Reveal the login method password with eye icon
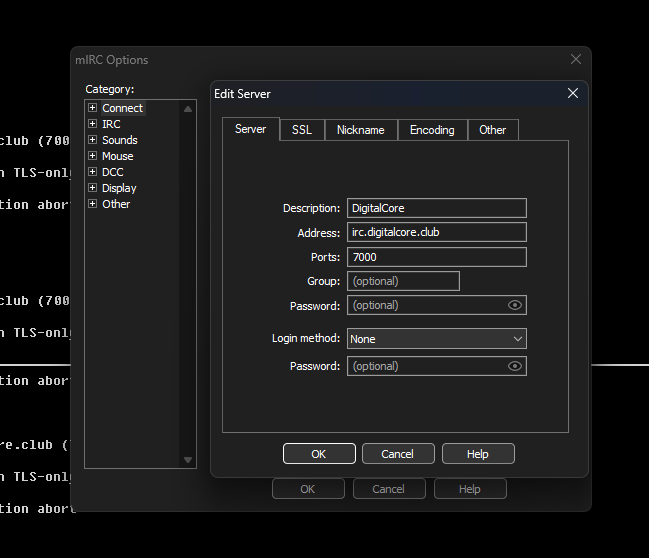The image size is (649, 558). (515, 366)
